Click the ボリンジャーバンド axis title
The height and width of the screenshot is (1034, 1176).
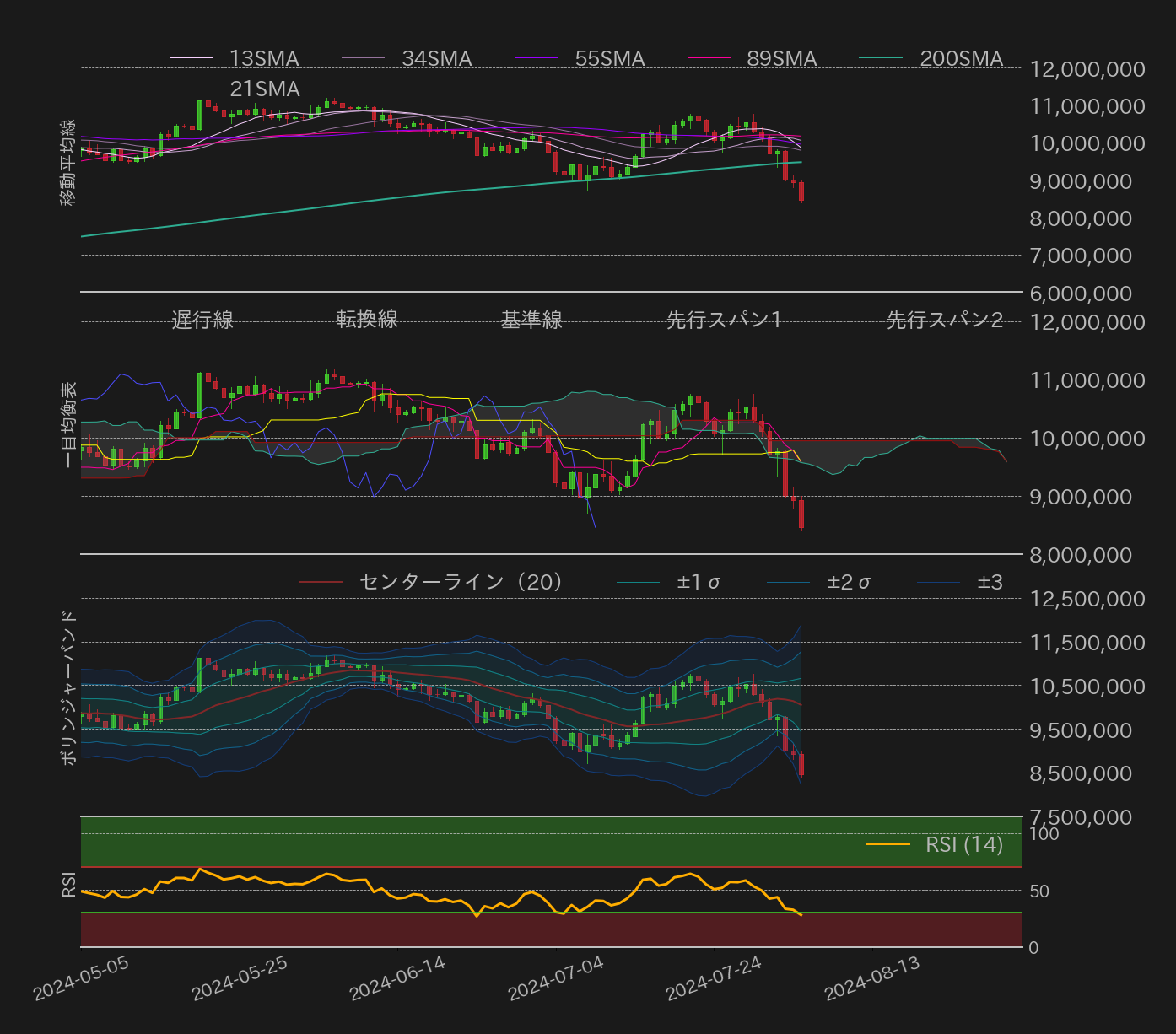coord(68,688)
